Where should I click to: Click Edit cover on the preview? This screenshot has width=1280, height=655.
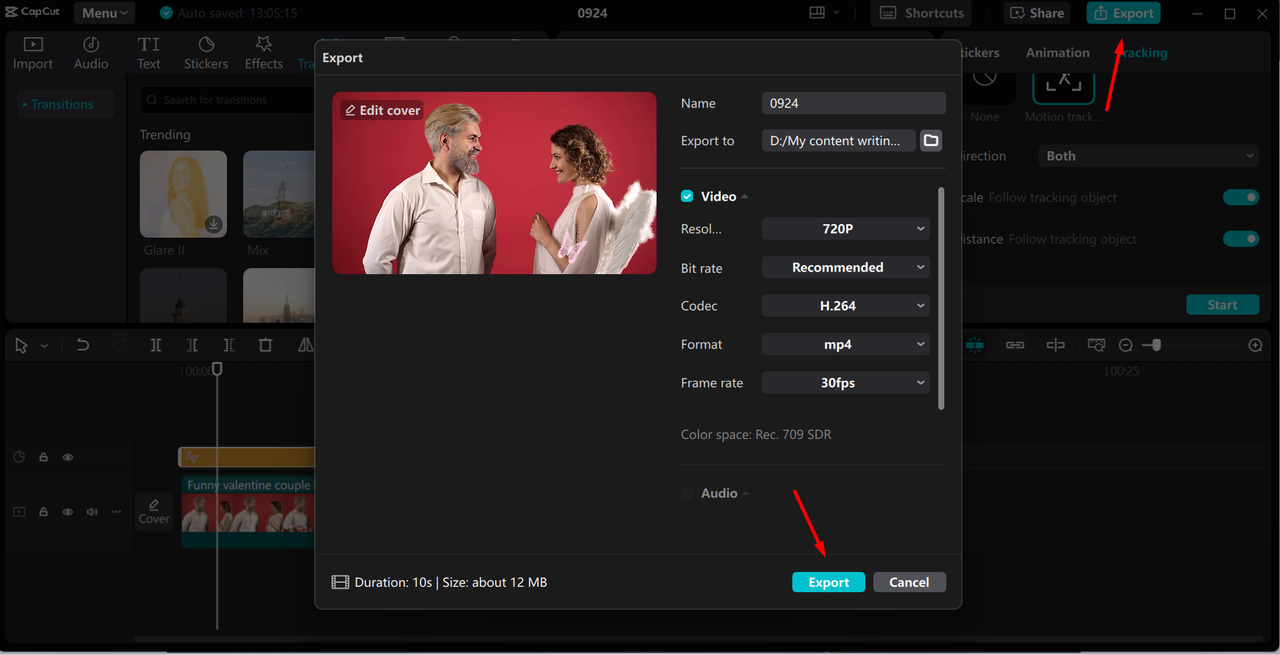[x=382, y=110]
